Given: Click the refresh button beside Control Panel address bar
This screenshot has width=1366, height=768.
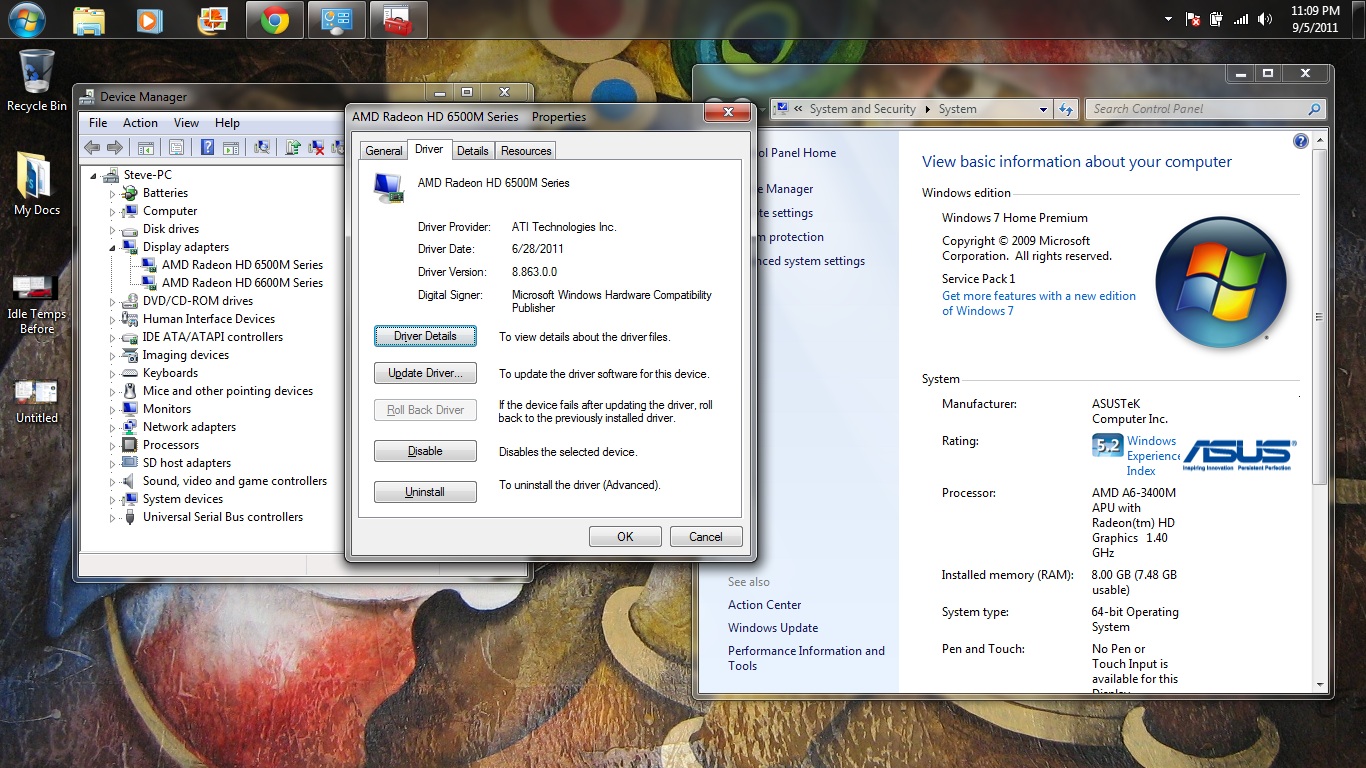Looking at the screenshot, I should [1066, 109].
